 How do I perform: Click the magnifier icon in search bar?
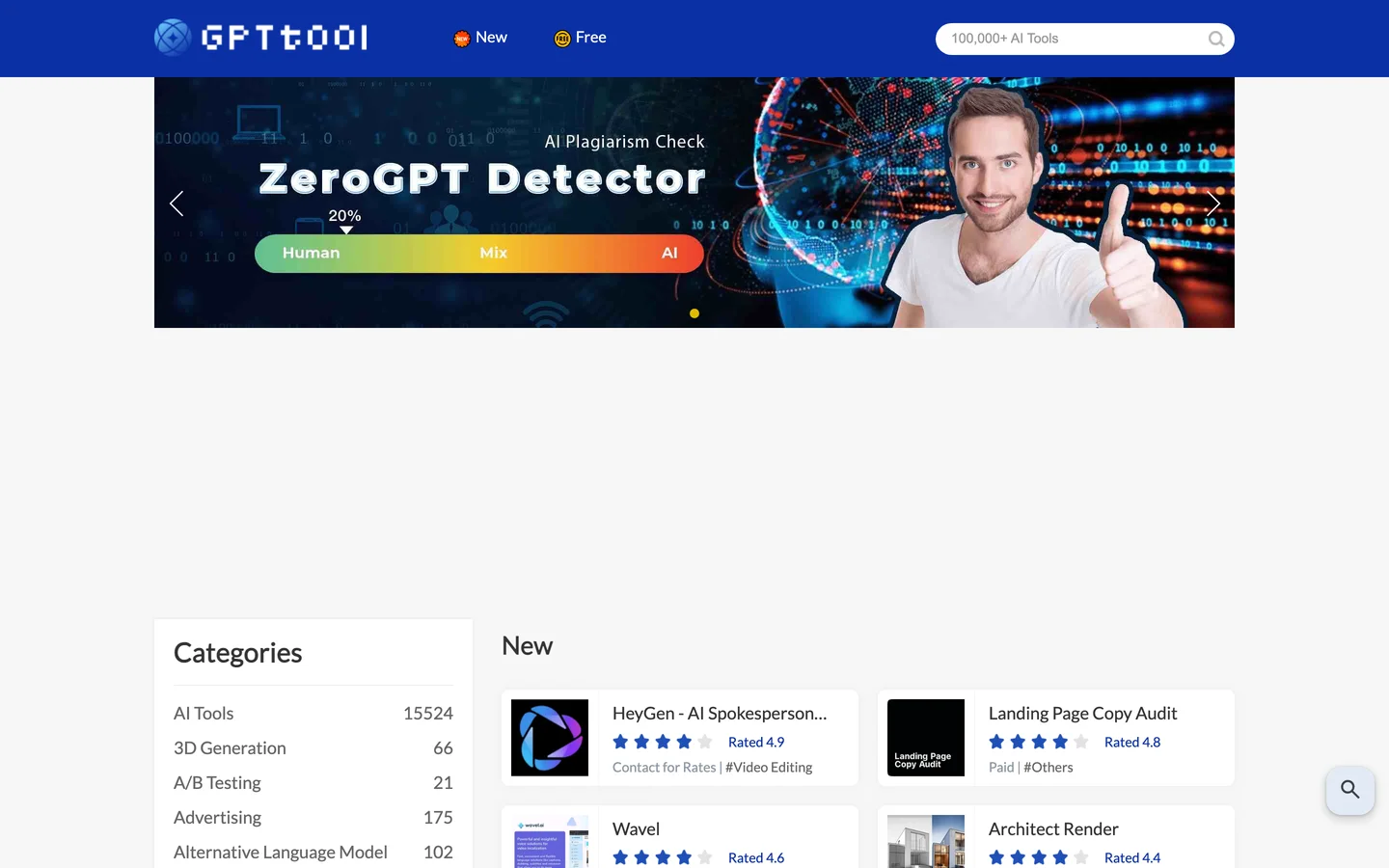point(1216,39)
